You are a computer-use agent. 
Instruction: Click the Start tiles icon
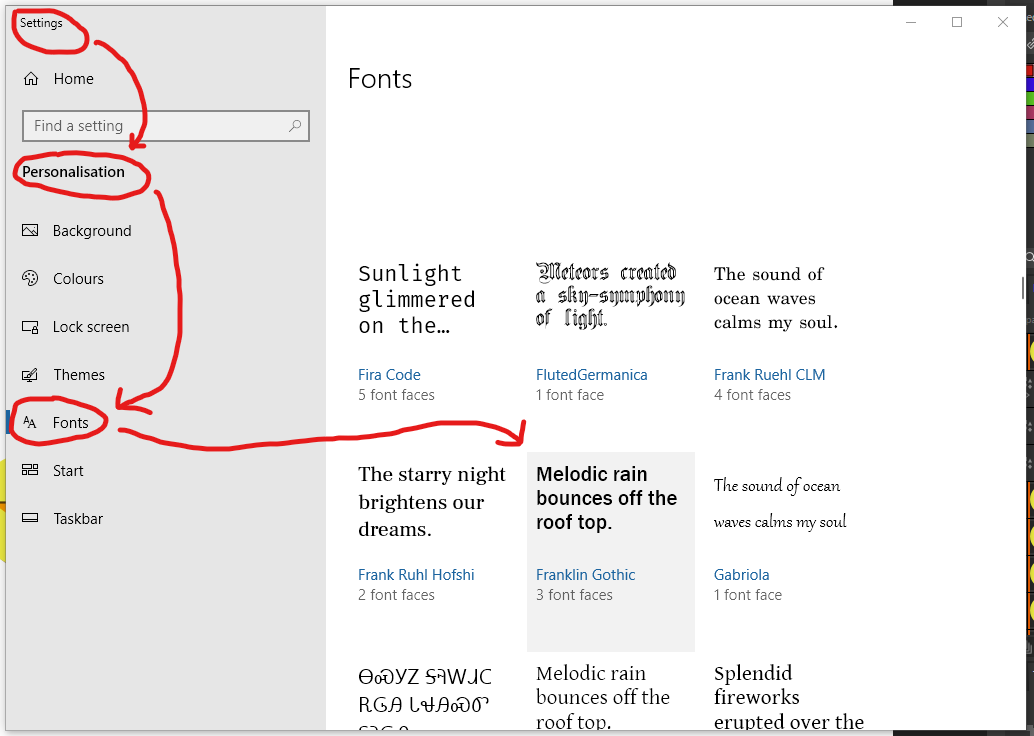coord(30,471)
